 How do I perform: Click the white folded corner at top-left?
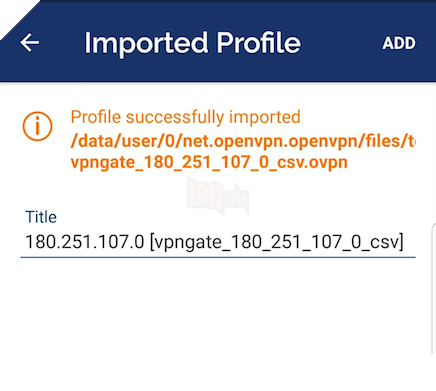[x=15, y=15]
